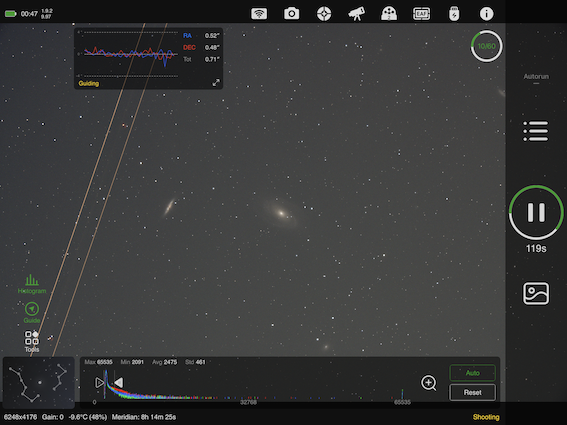Open the info about icon

click(486, 14)
